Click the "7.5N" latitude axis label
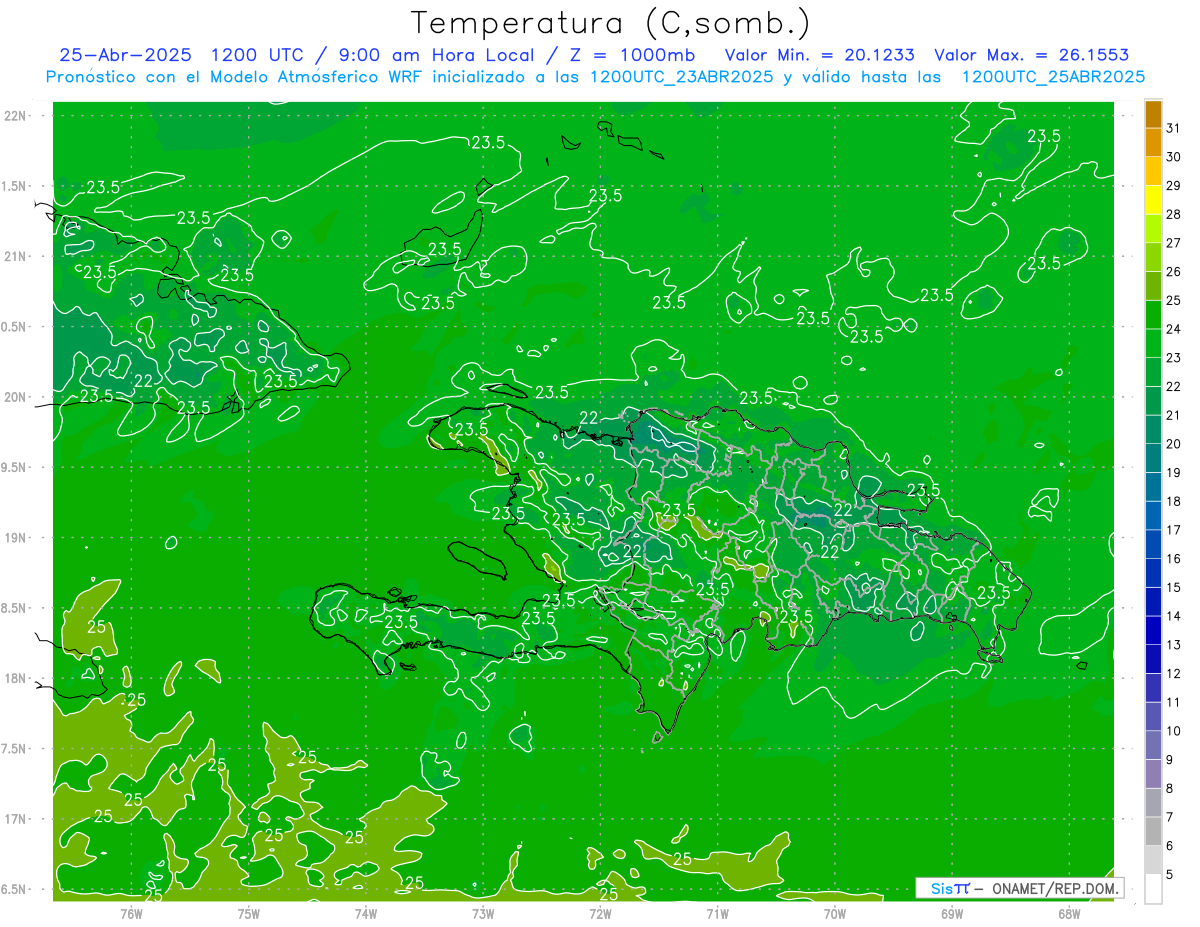The image size is (1200, 927). pos(14,749)
